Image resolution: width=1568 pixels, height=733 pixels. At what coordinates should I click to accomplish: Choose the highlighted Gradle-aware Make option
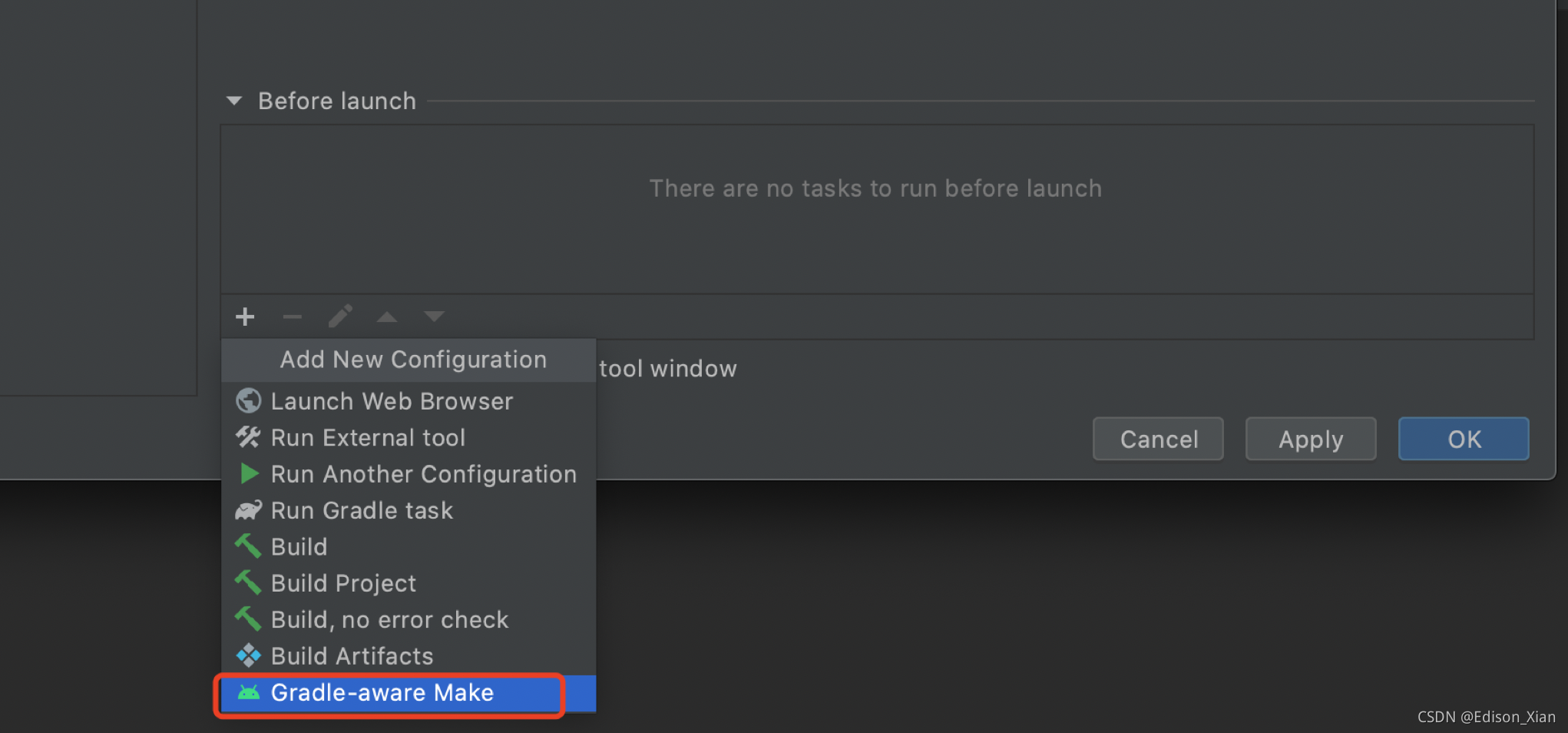(382, 692)
